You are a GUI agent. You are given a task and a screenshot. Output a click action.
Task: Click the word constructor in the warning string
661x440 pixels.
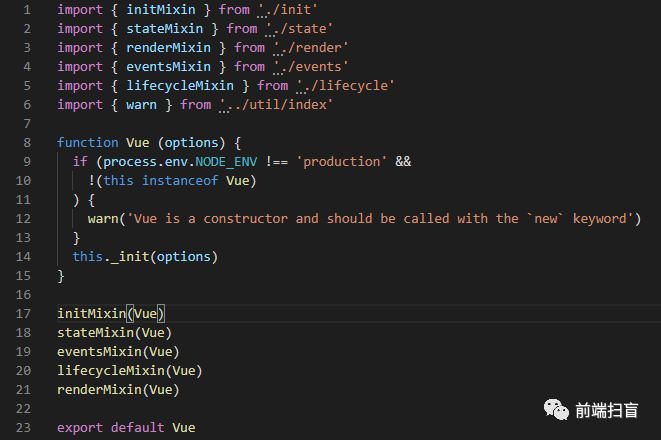click(246, 218)
